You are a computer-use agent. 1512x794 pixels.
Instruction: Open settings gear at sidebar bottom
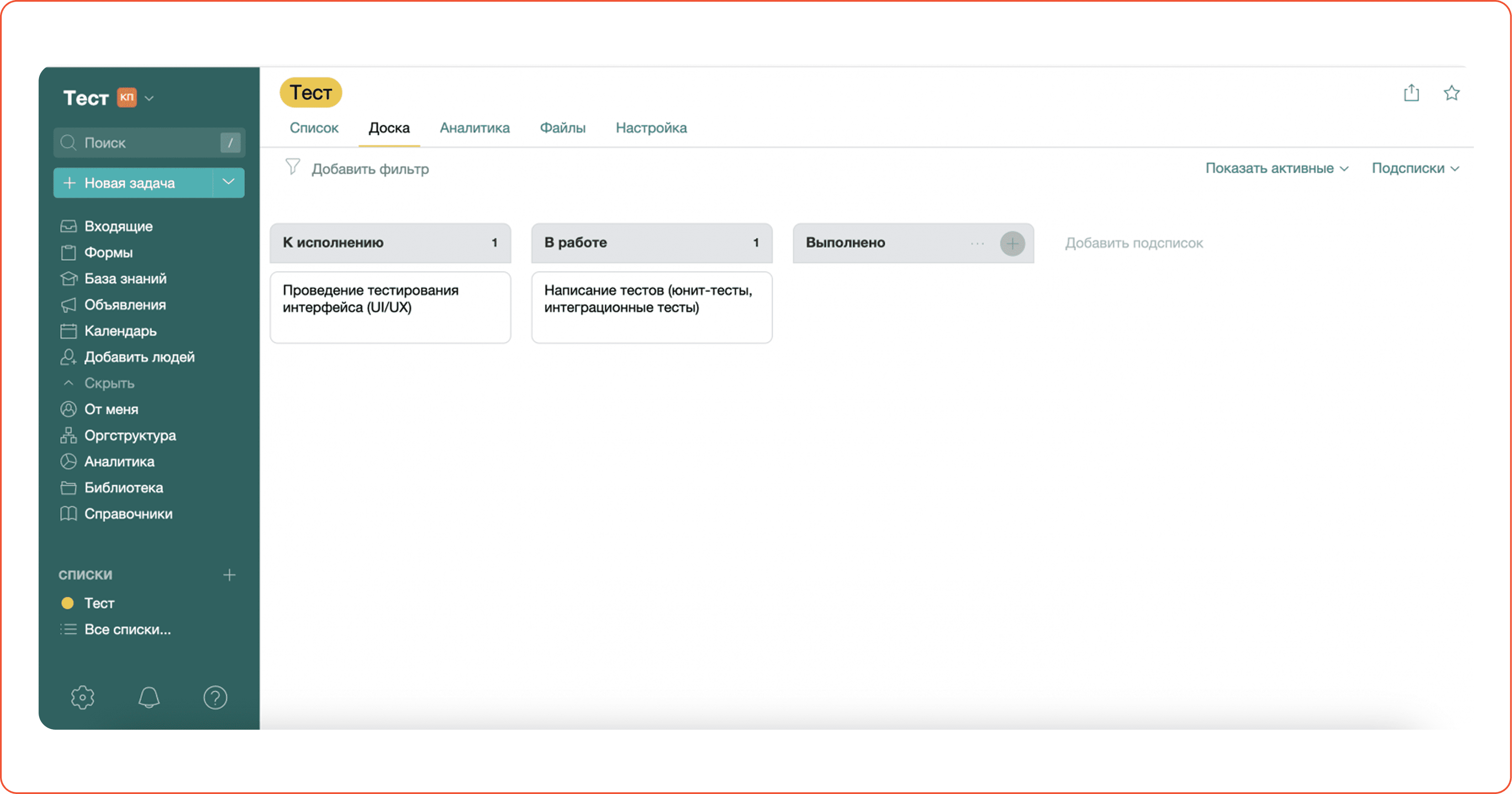click(83, 698)
